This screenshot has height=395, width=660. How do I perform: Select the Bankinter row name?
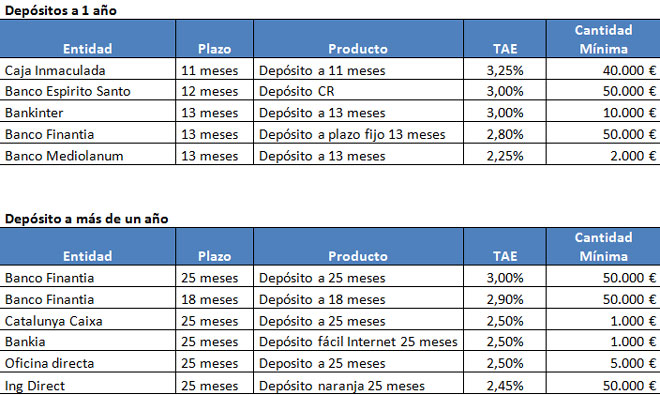click(88, 112)
